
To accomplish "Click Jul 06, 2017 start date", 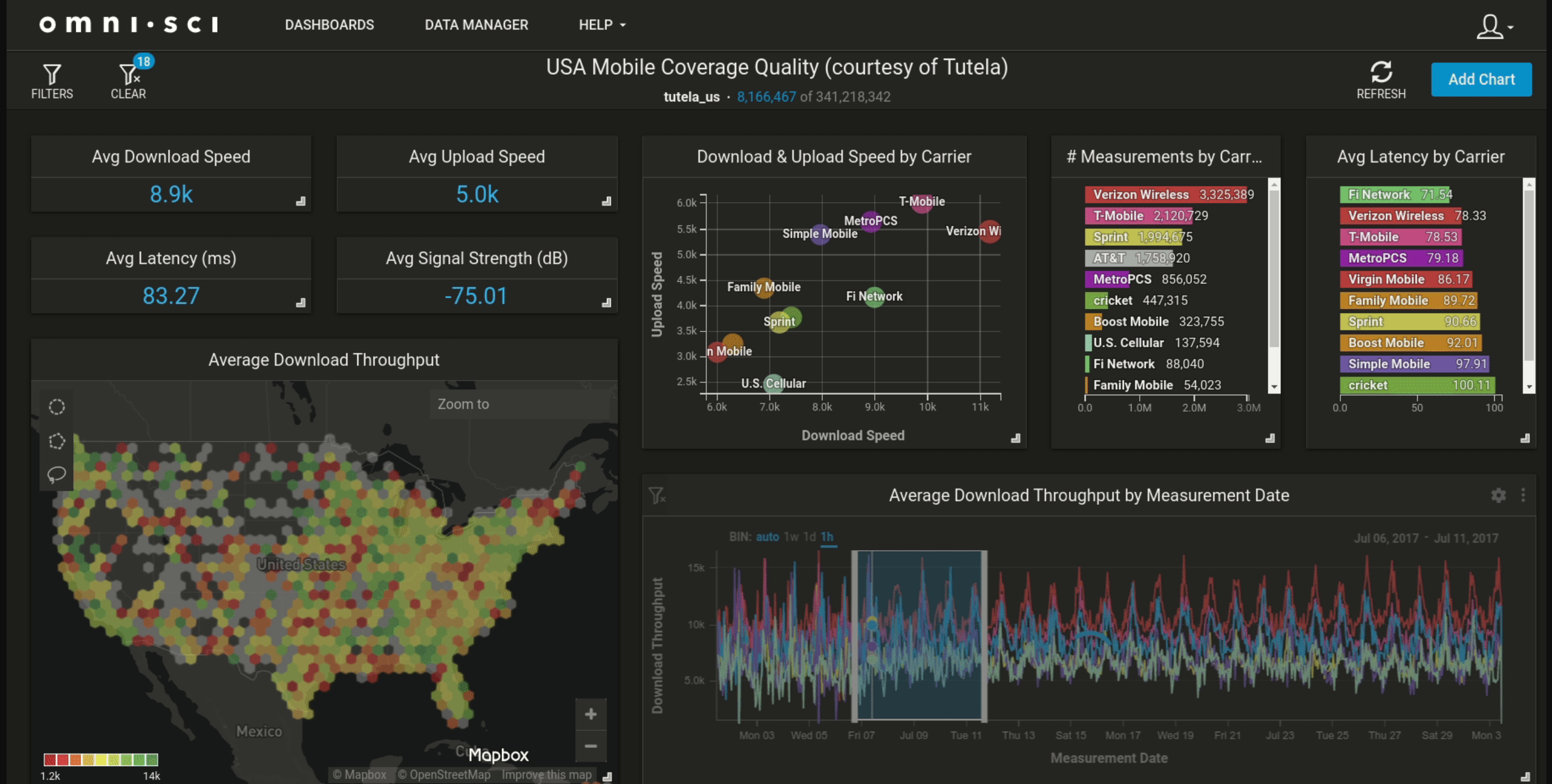I will pos(1386,538).
